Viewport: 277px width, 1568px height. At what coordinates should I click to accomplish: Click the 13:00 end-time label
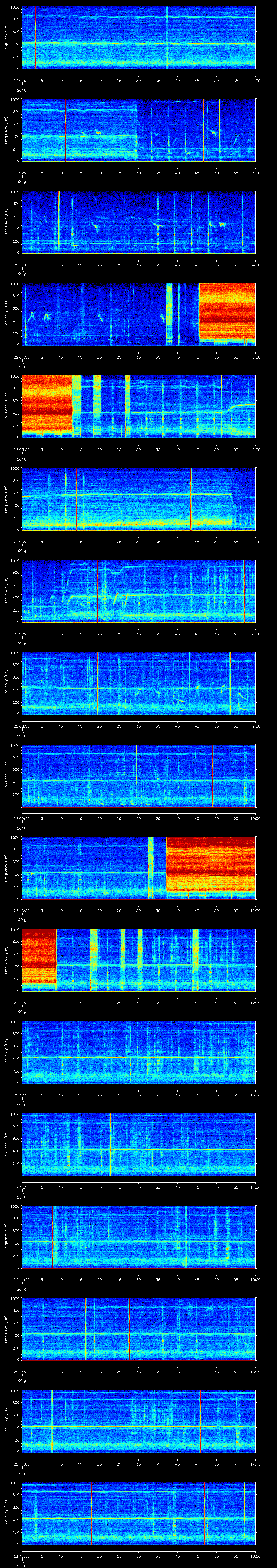(x=255, y=1095)
